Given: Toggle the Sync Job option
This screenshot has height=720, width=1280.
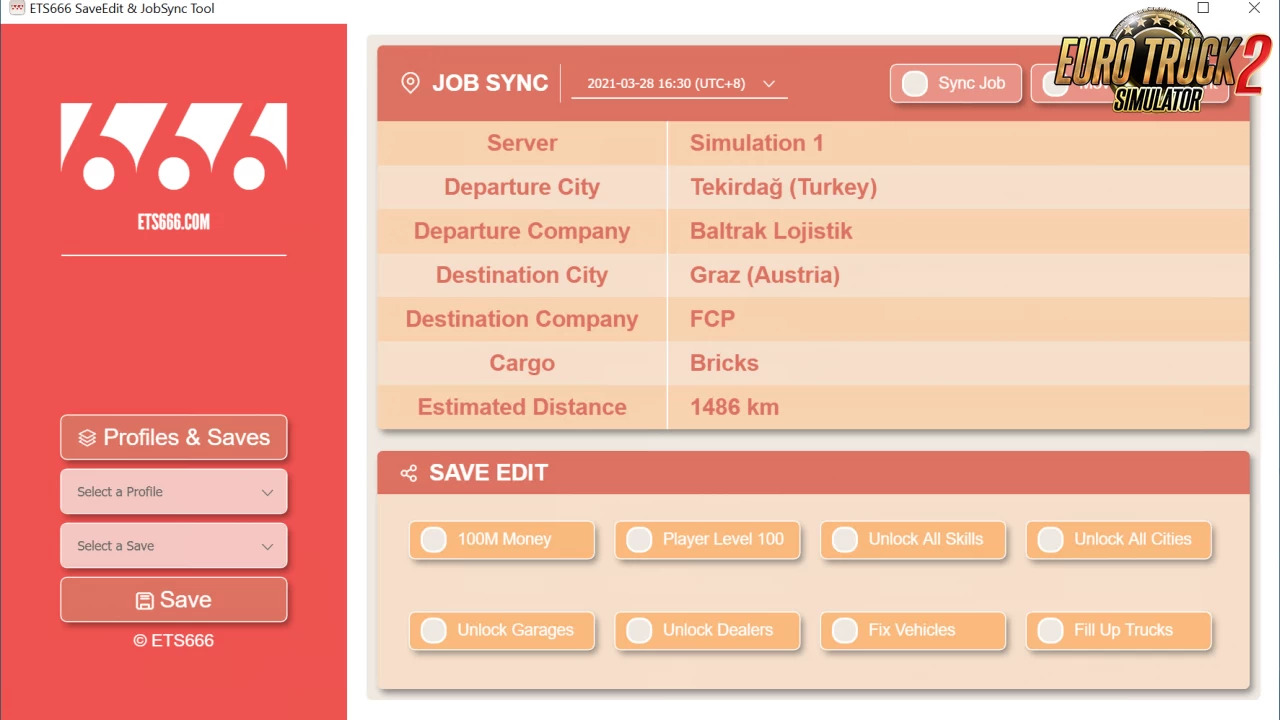Looking at the screenshot, I should pos(915,84).
